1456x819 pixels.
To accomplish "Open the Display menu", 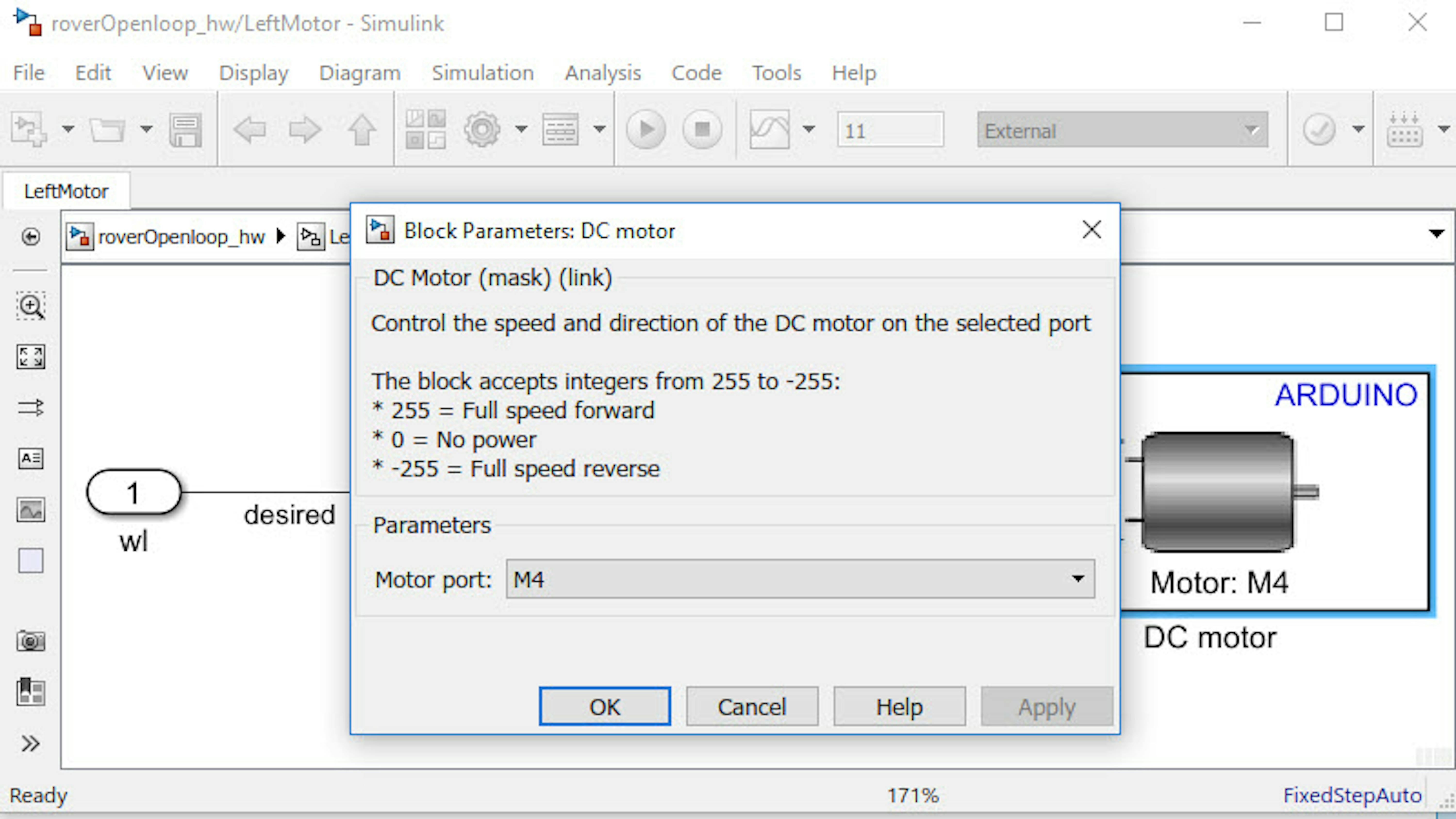I will pyautogui.click(x=254, y=72).
